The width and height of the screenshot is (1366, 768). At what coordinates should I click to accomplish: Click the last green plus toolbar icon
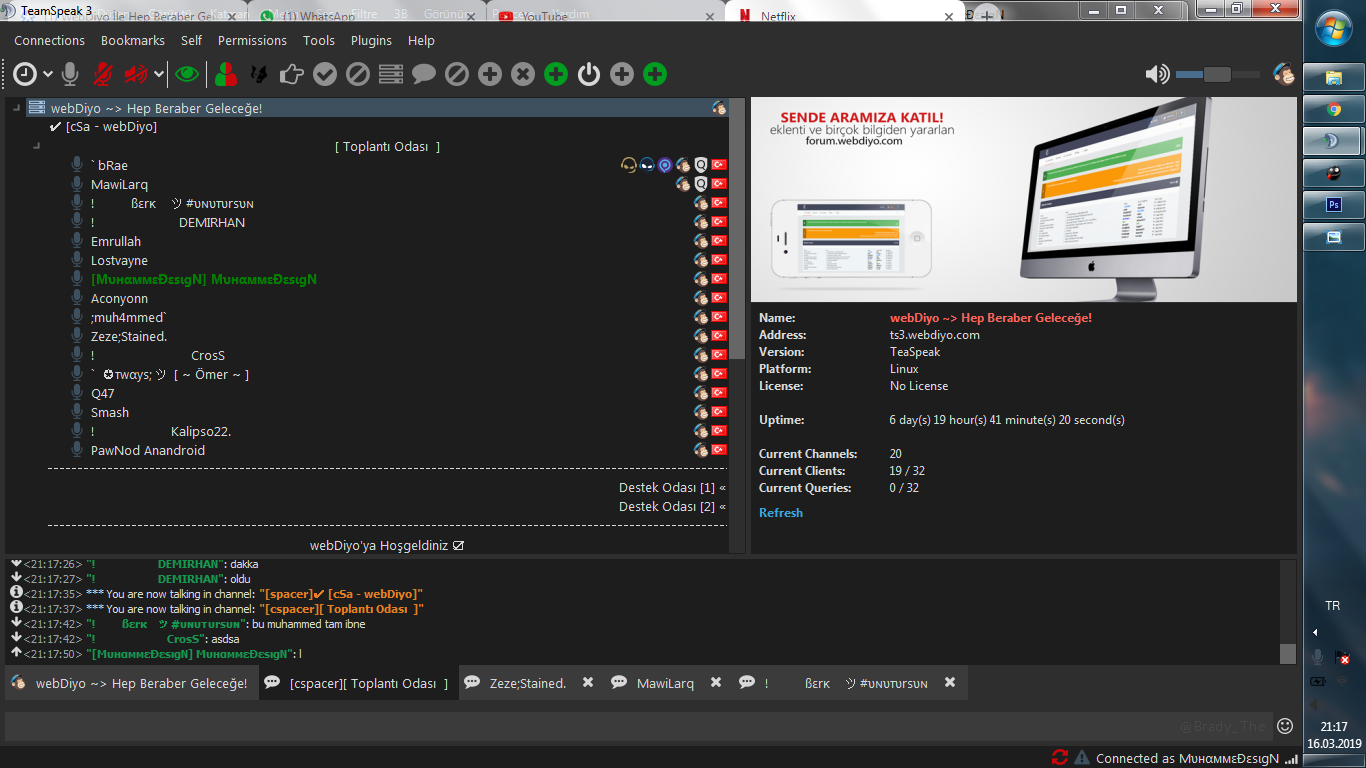click(x=655, y=74)
